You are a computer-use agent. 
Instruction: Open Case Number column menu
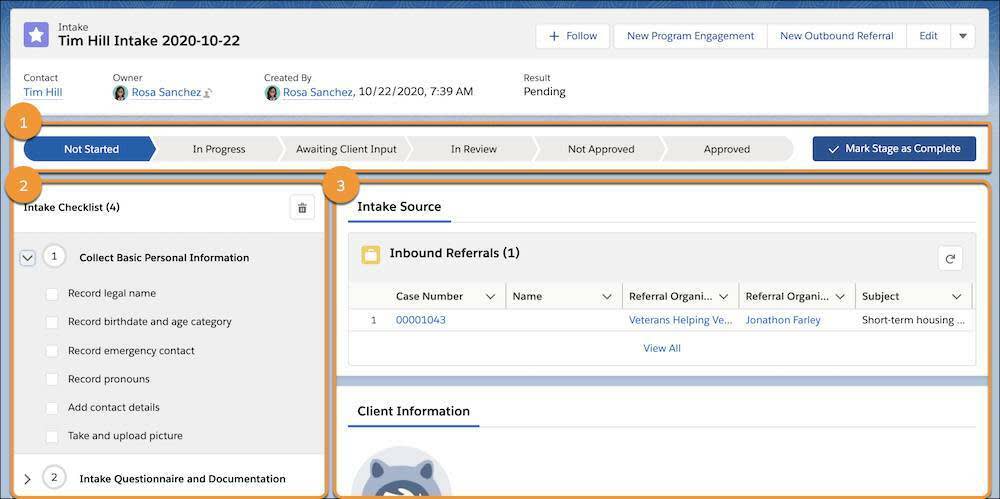pos(490,297)
